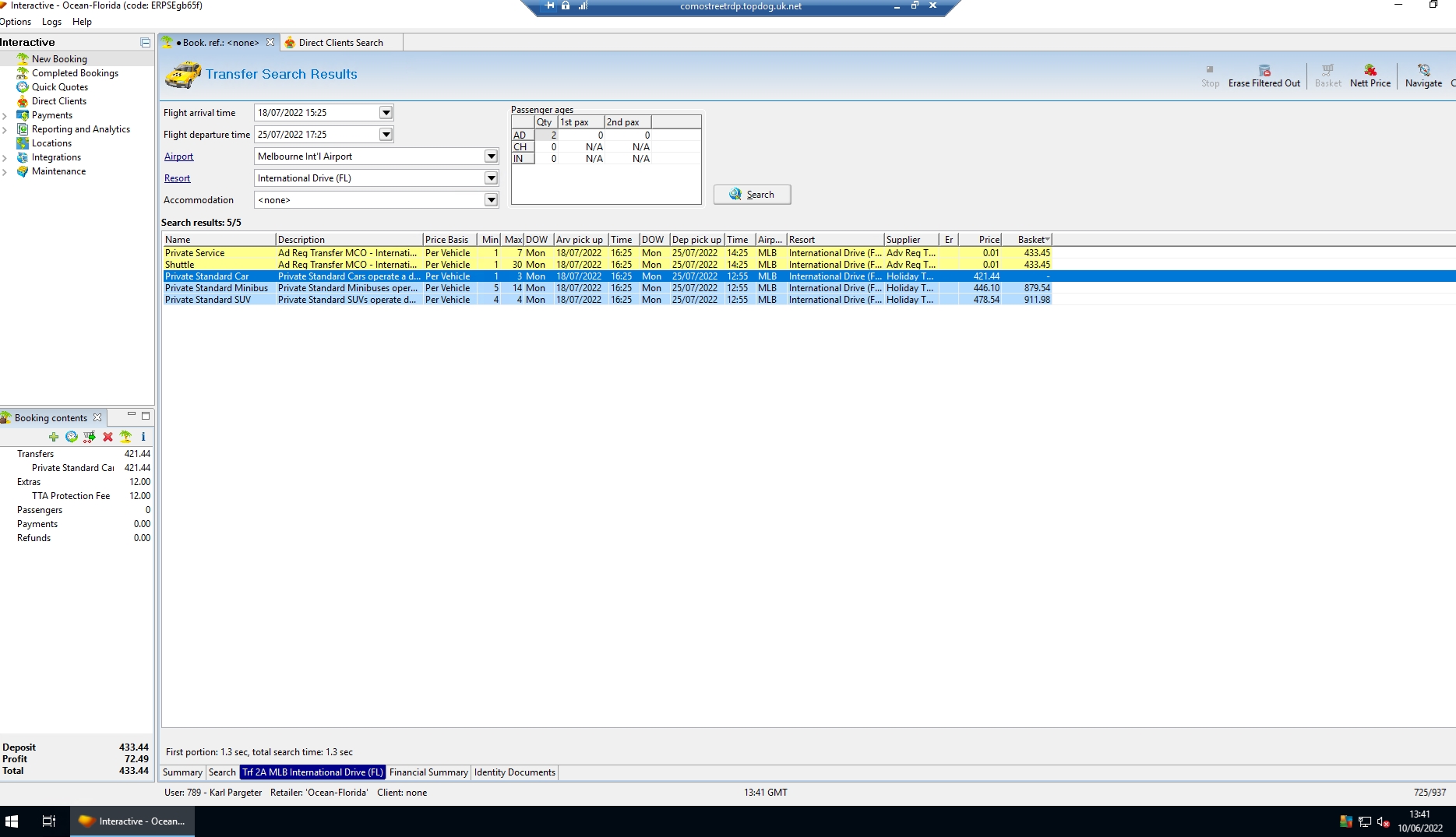Switch to the Summary bottom tab

(182, 772)
